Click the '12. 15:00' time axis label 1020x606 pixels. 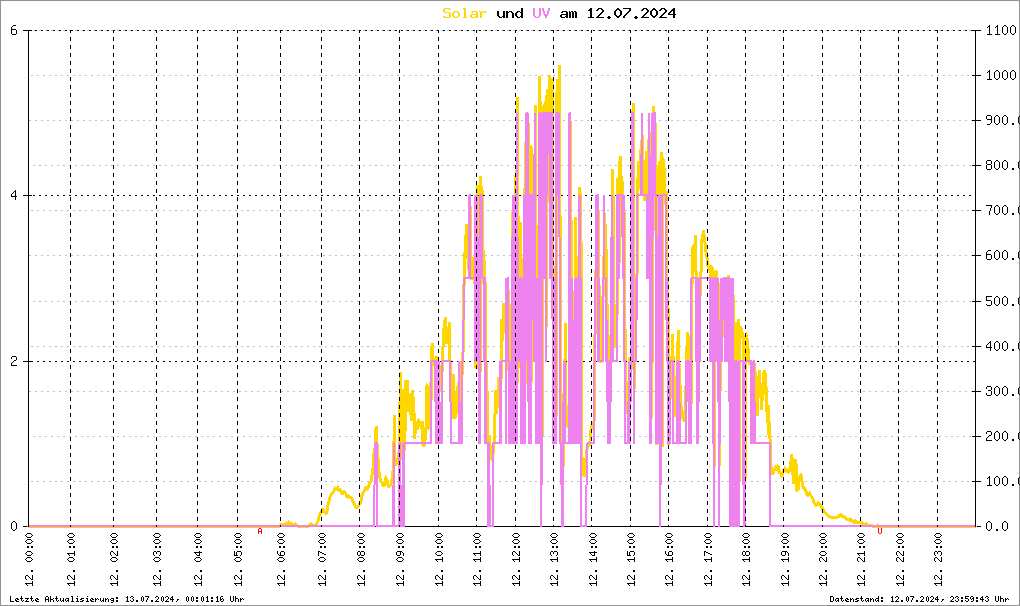point(631,559)
